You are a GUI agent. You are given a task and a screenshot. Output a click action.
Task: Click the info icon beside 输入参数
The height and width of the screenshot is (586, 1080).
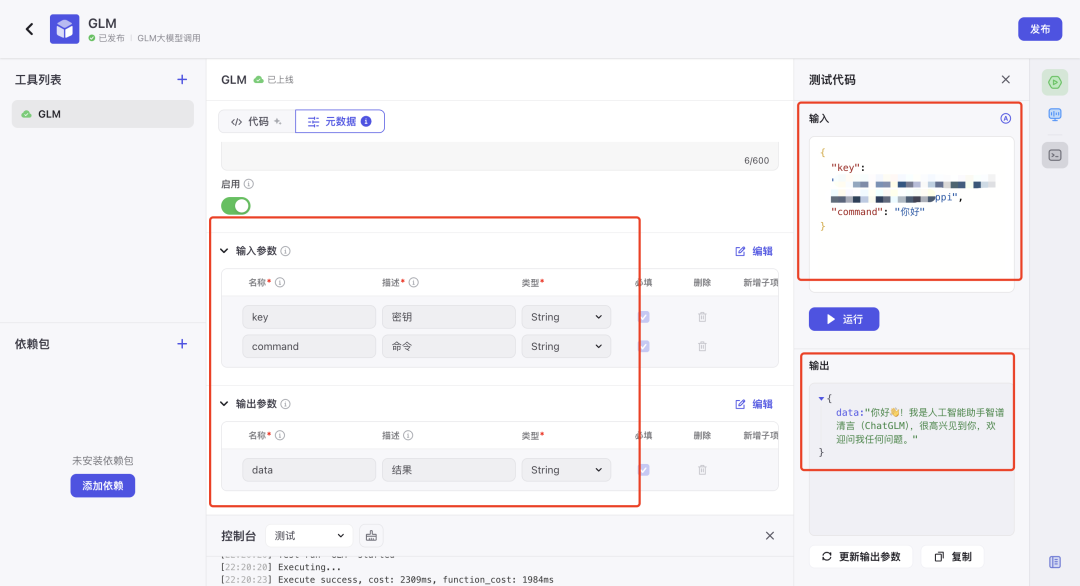285,251
